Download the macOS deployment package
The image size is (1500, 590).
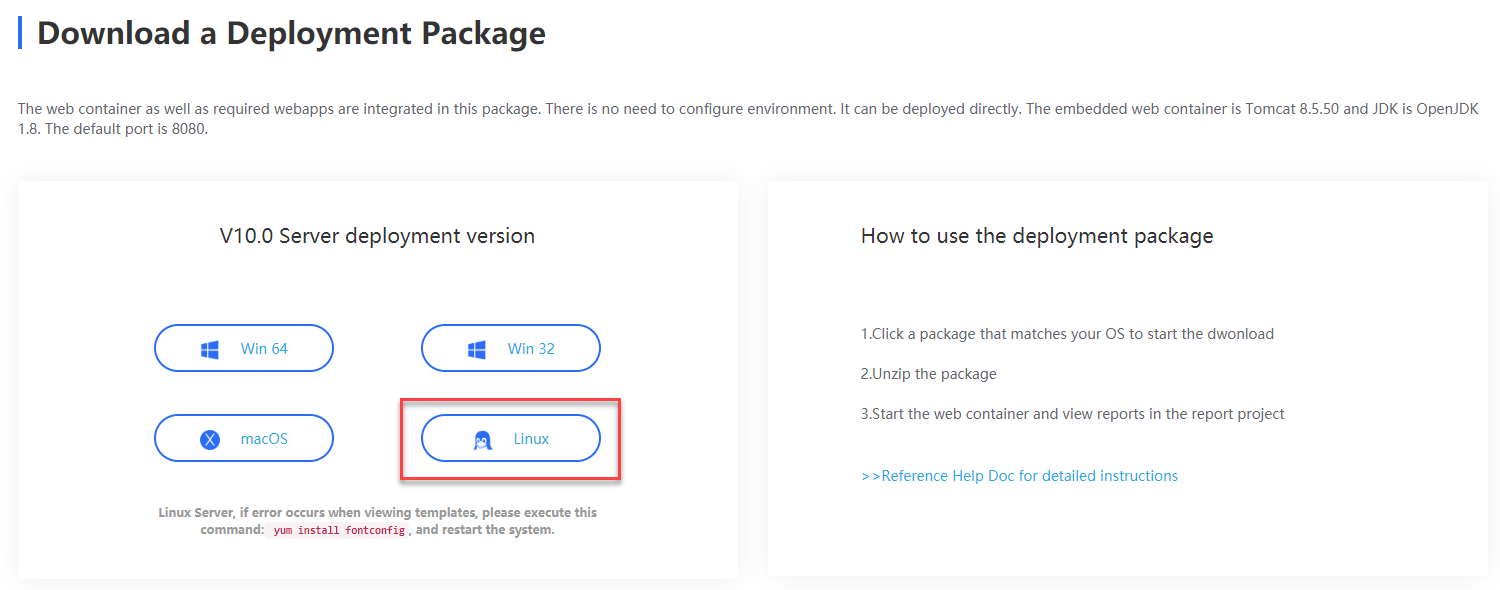click(x=243, y=437)
